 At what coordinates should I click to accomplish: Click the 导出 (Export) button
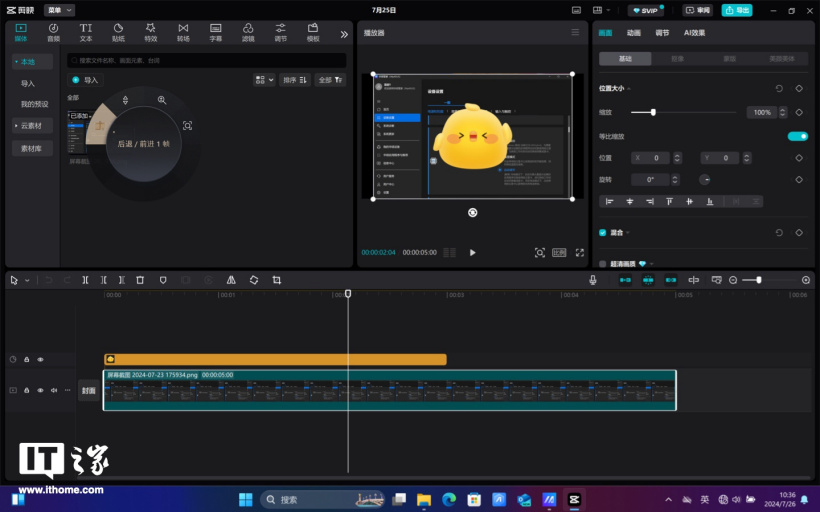(737, 10)
